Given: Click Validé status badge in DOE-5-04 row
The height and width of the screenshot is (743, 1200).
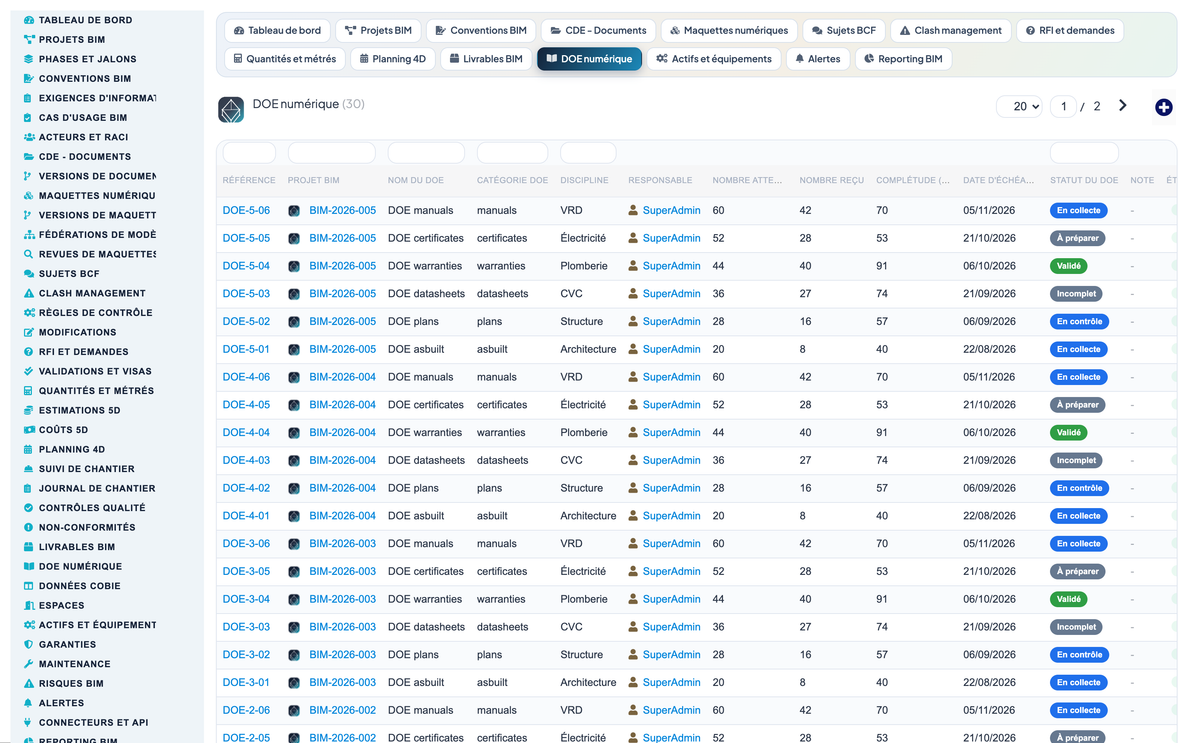Looking at the screenshot, I should click(1068, 266).
